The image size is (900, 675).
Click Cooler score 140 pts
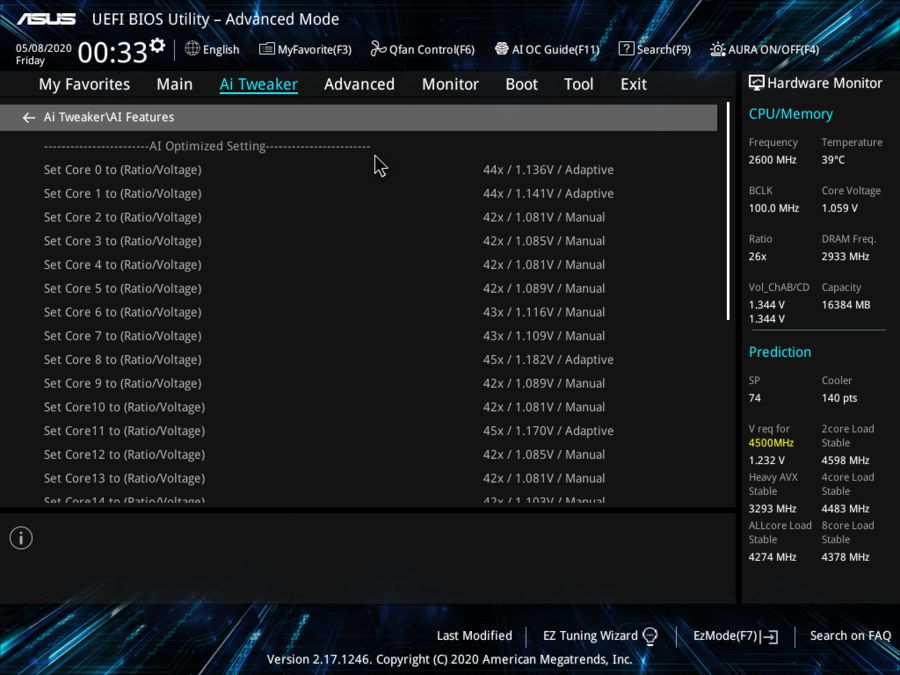click(839, 398)
